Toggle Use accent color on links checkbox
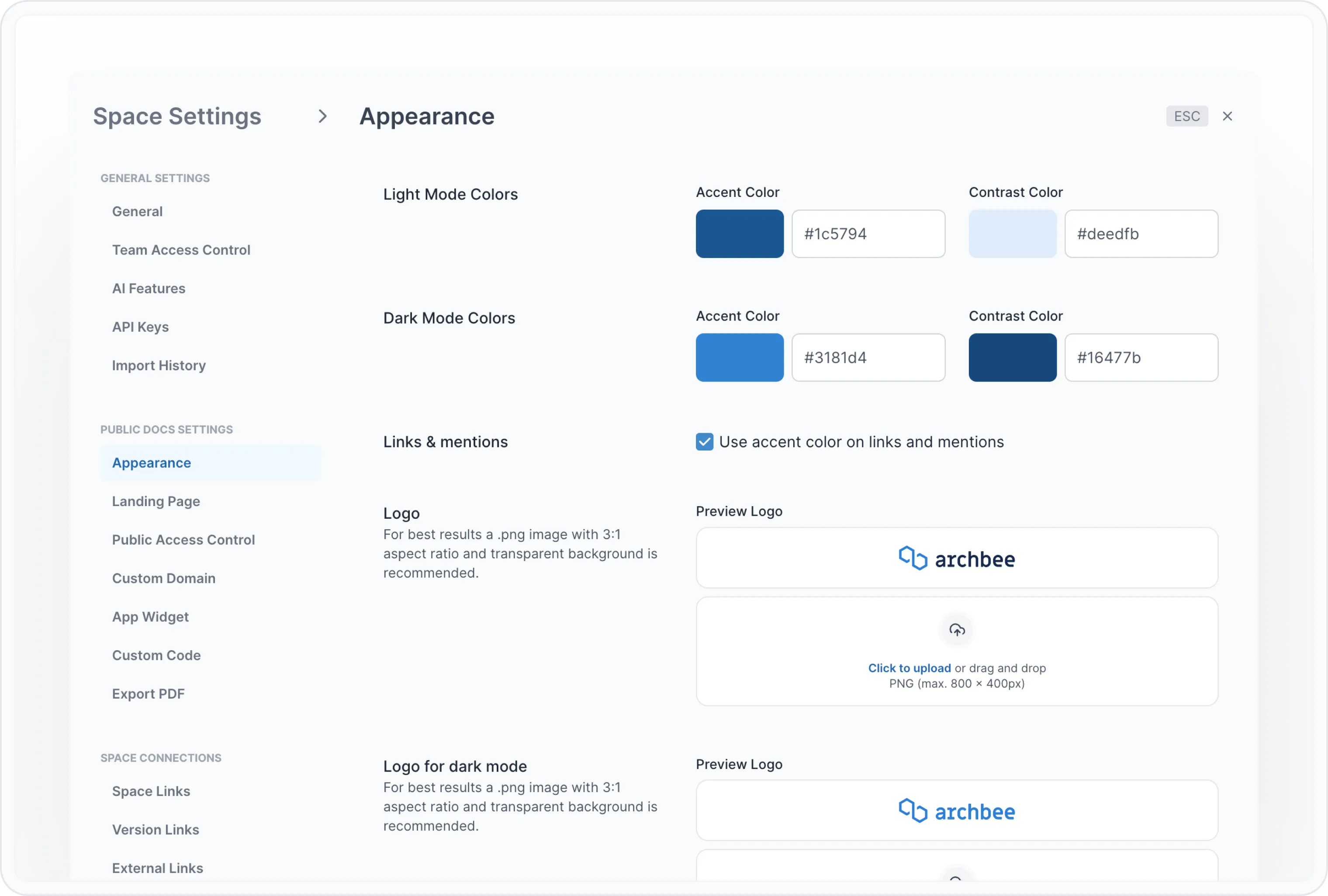This screenshot has height=896, width=1328. coord(704,442)
